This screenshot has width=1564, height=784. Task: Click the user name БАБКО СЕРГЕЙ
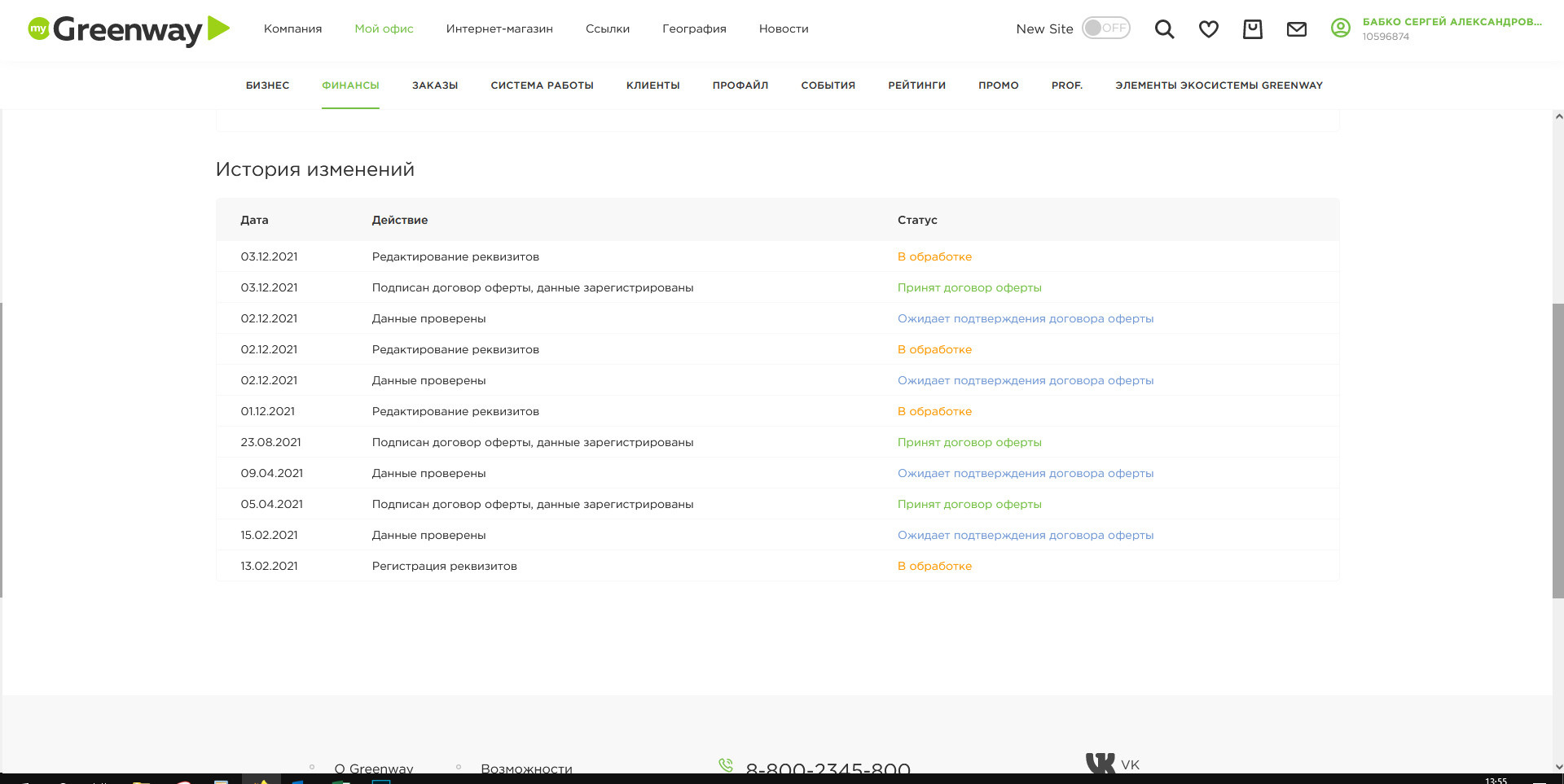[1452, 22]
